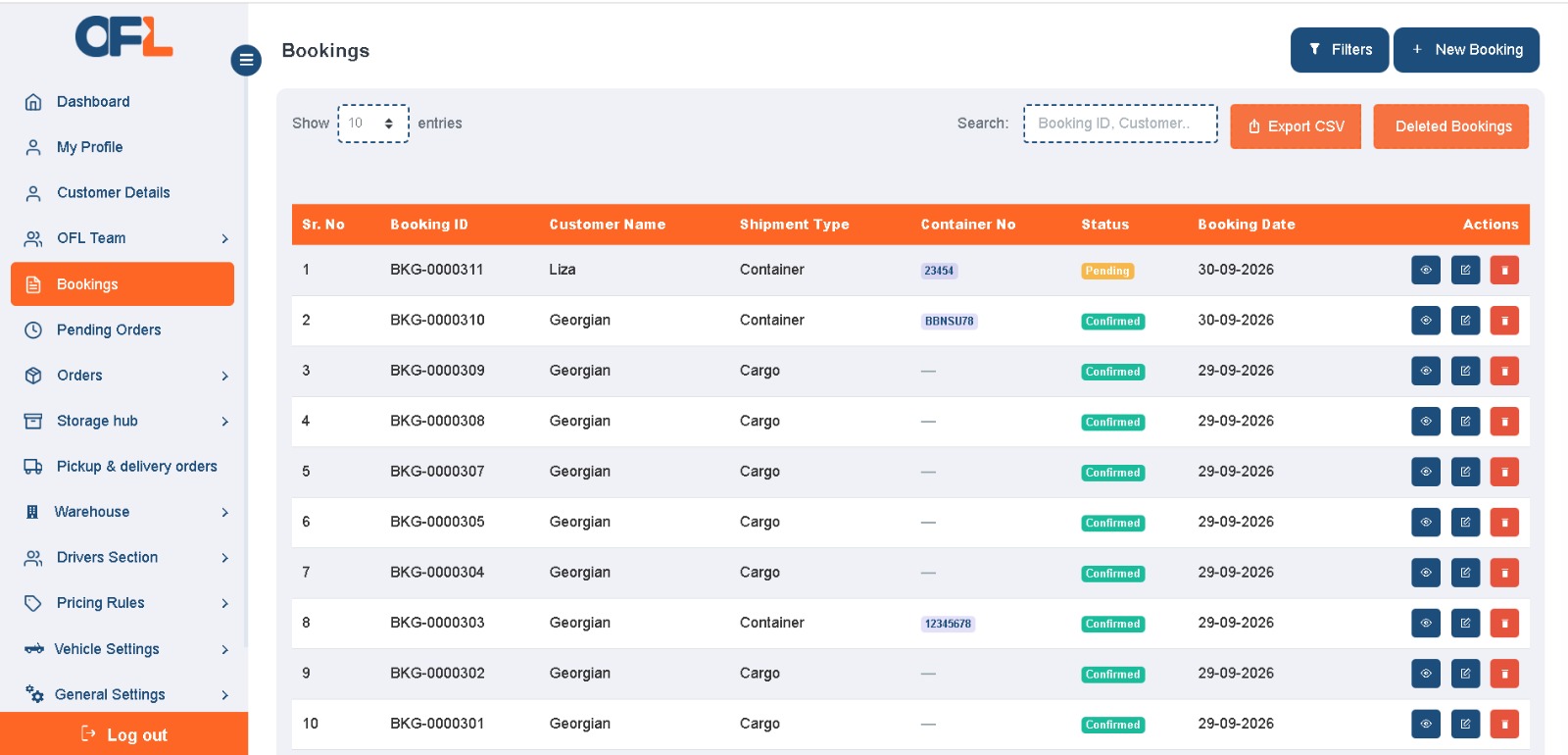Click the Pending status badge
The image size is (1568, 755).
[1107, 271]
